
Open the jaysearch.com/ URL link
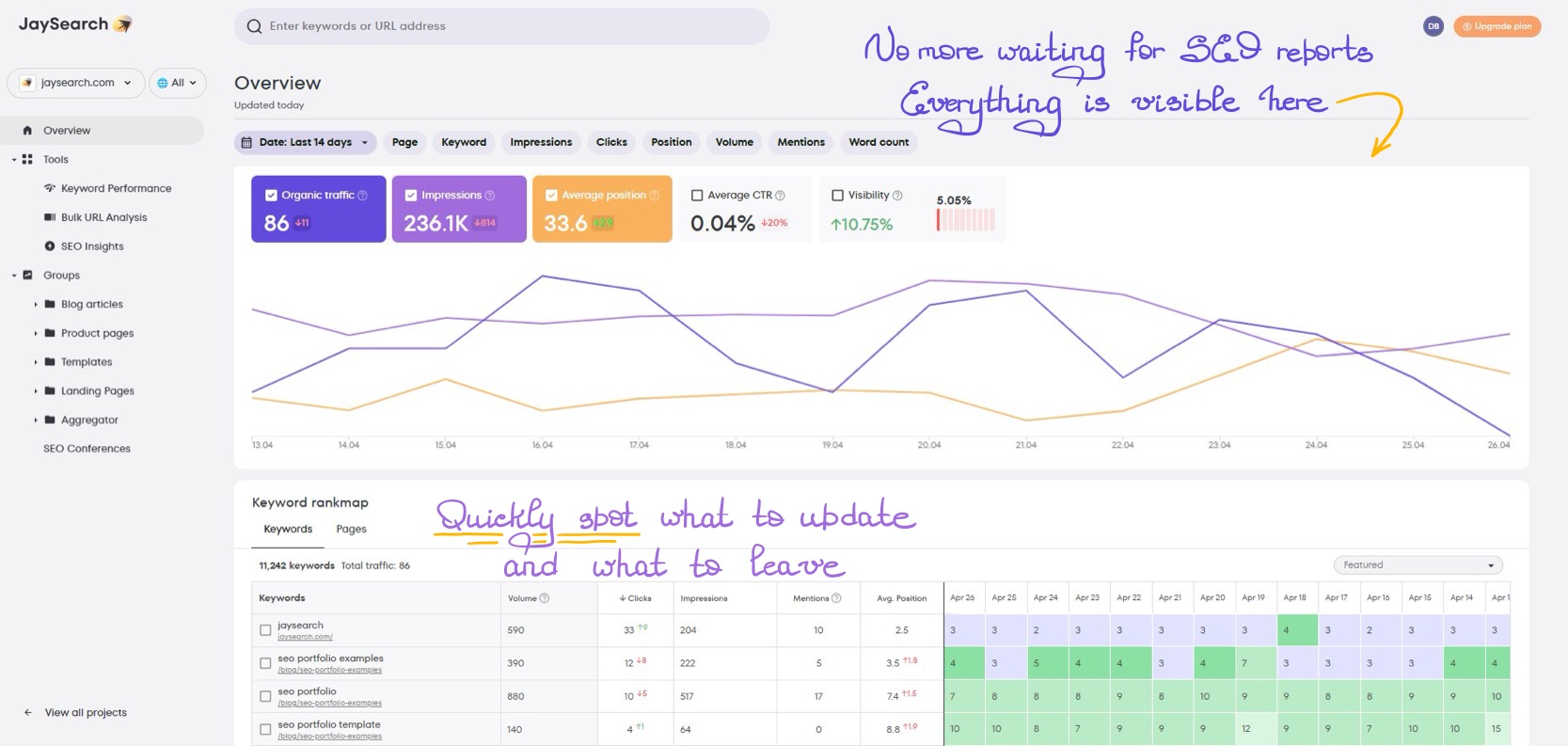[305, 638]
